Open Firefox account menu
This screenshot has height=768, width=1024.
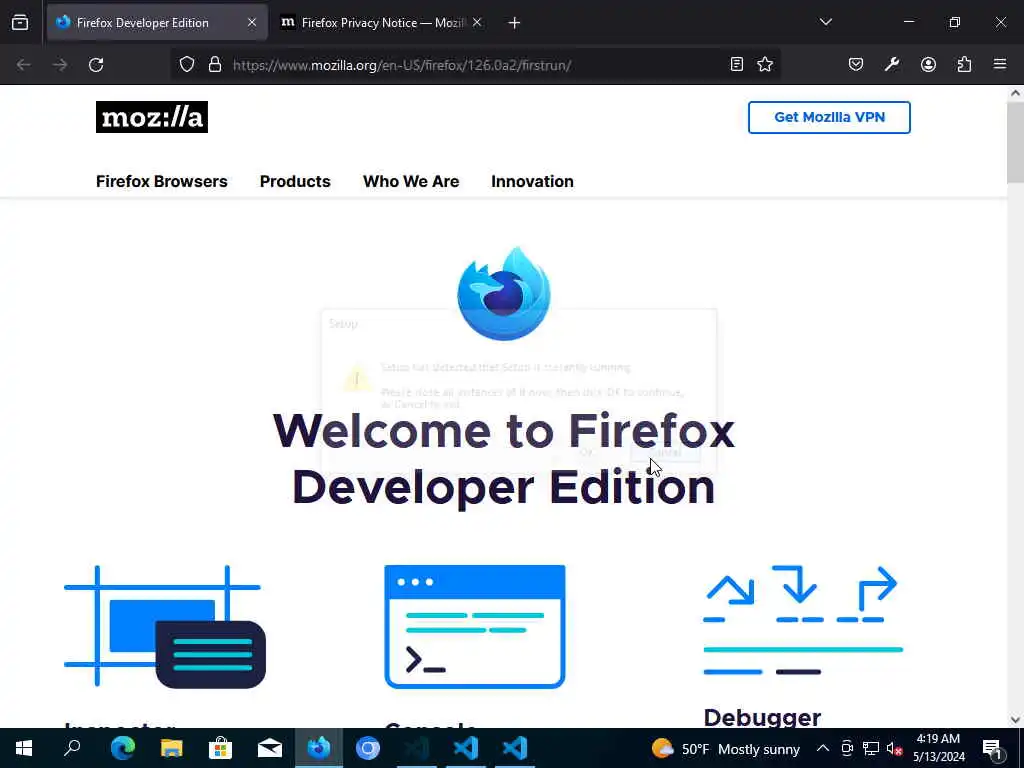(928, 64)
